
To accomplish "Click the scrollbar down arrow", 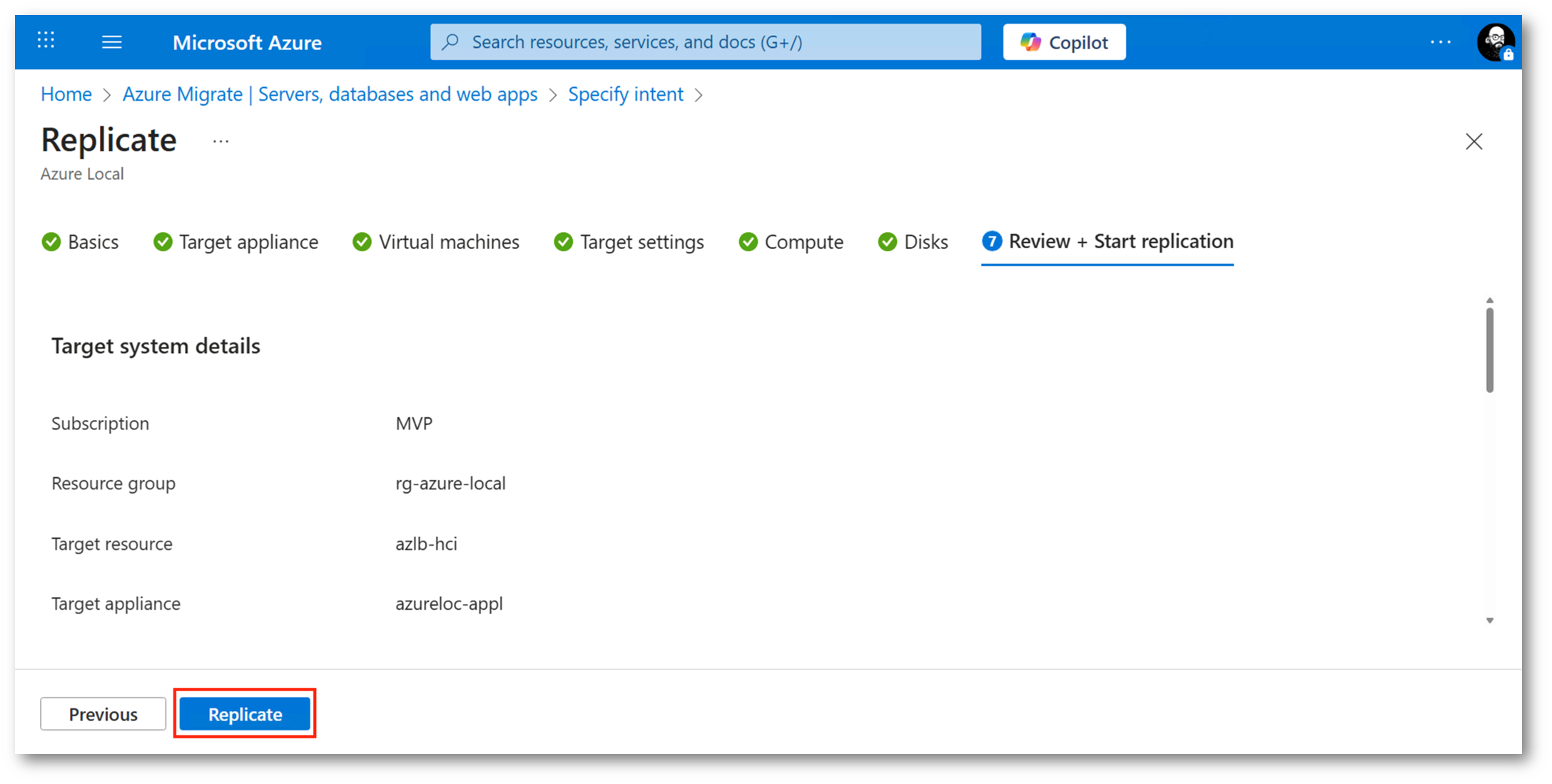I will coord(1489,621).
